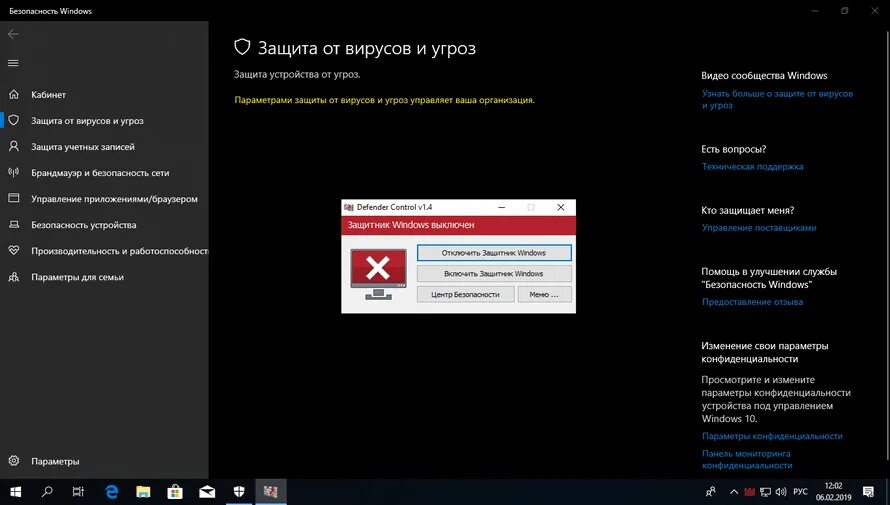Open File Explorer from the taskbar

tap(143, 492)
